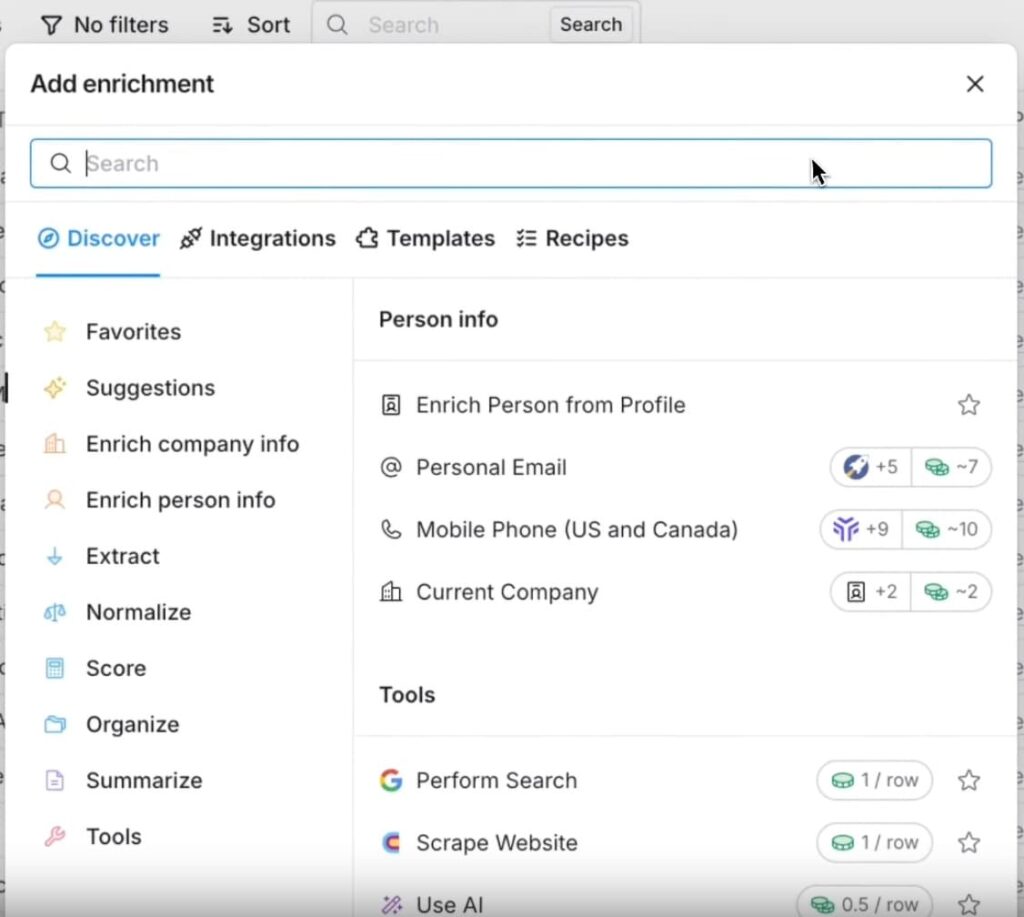The height and width of the screenshot is (917, 1024).
Task: Click the Sort button
Action: point(252,25)
